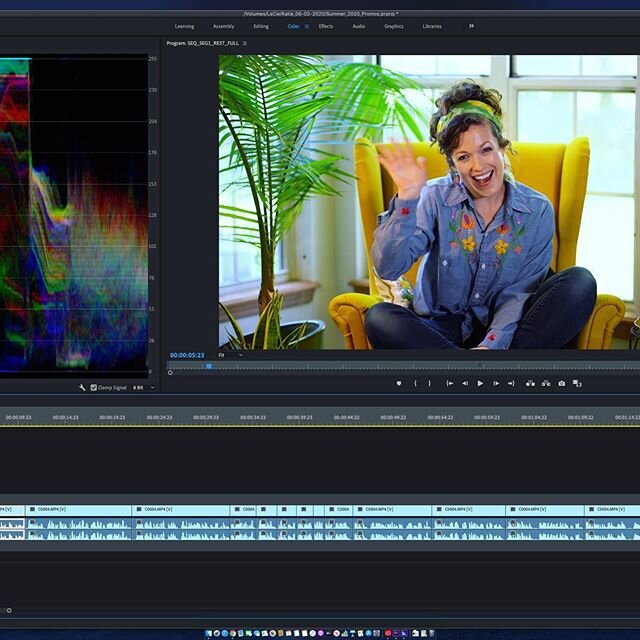Click timeline ruler at 00:00:59:22
Viewport: 640px width, 640px height.
tap(487, 418)
